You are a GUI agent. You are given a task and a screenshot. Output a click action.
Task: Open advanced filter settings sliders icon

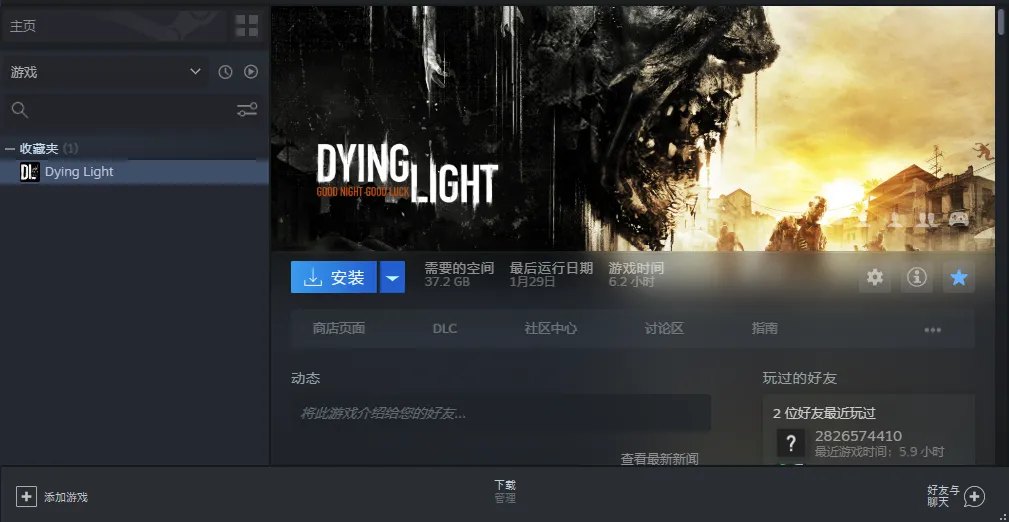pos(247,110)
